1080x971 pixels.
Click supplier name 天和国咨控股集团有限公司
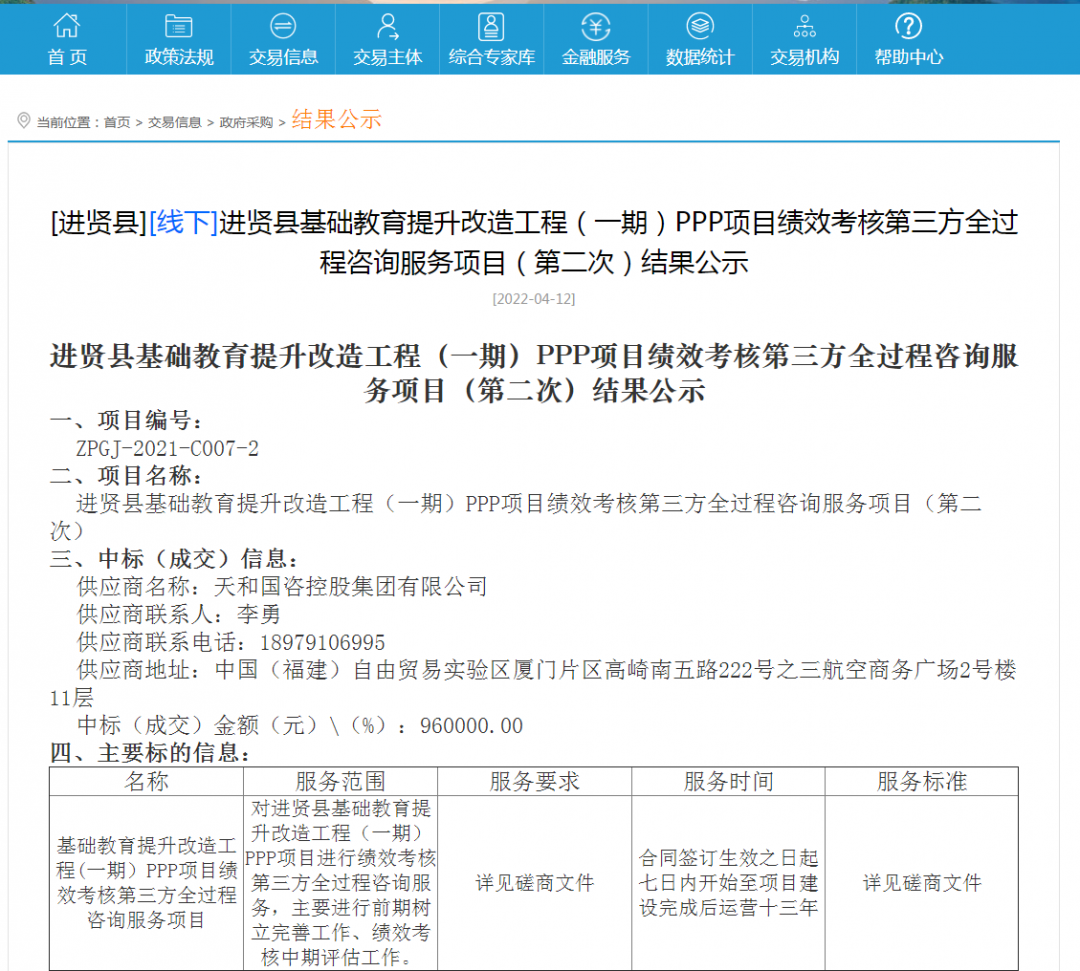[351, 587]
